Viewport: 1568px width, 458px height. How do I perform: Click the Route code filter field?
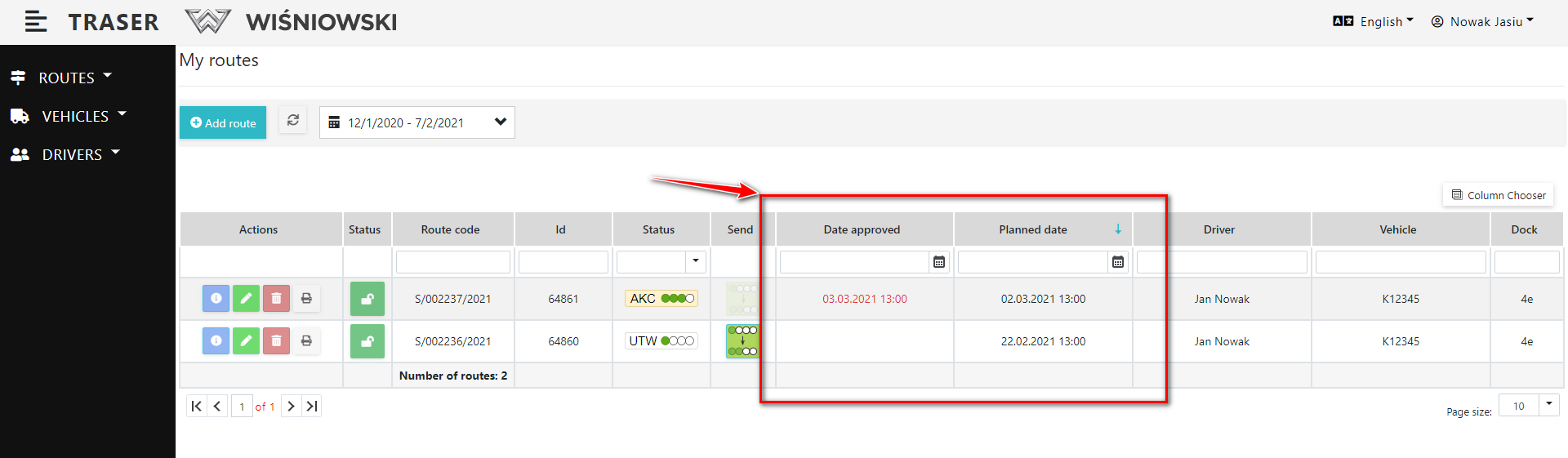click(453, 262)
